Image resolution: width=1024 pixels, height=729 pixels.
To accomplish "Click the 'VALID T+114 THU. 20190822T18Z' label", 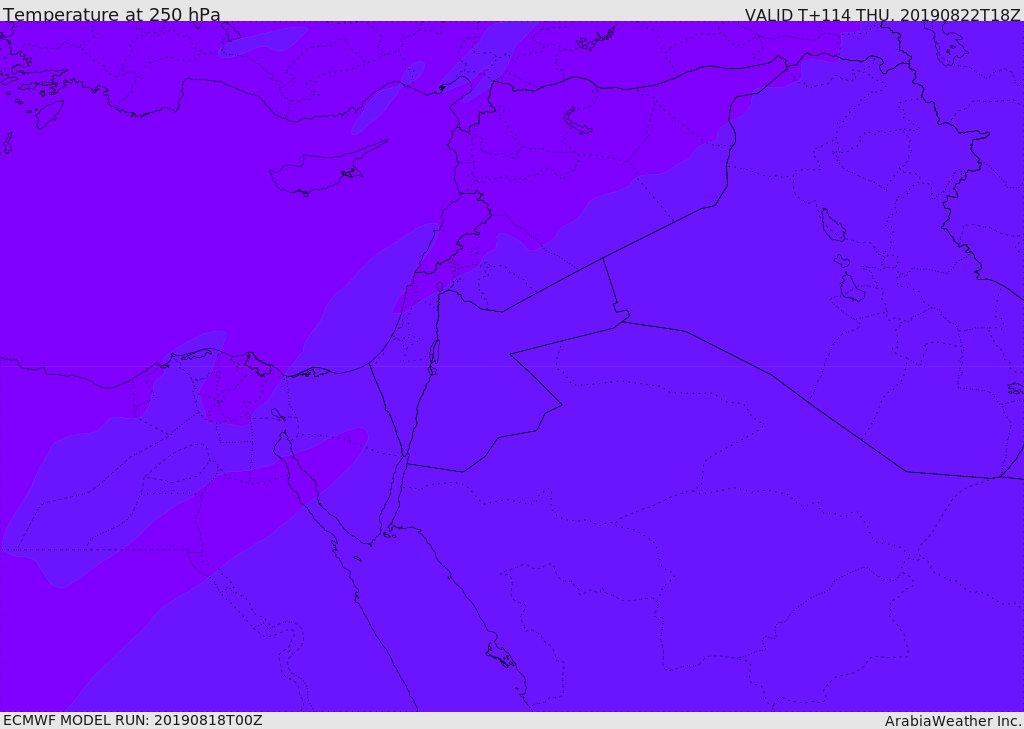I will coord(882,14).
